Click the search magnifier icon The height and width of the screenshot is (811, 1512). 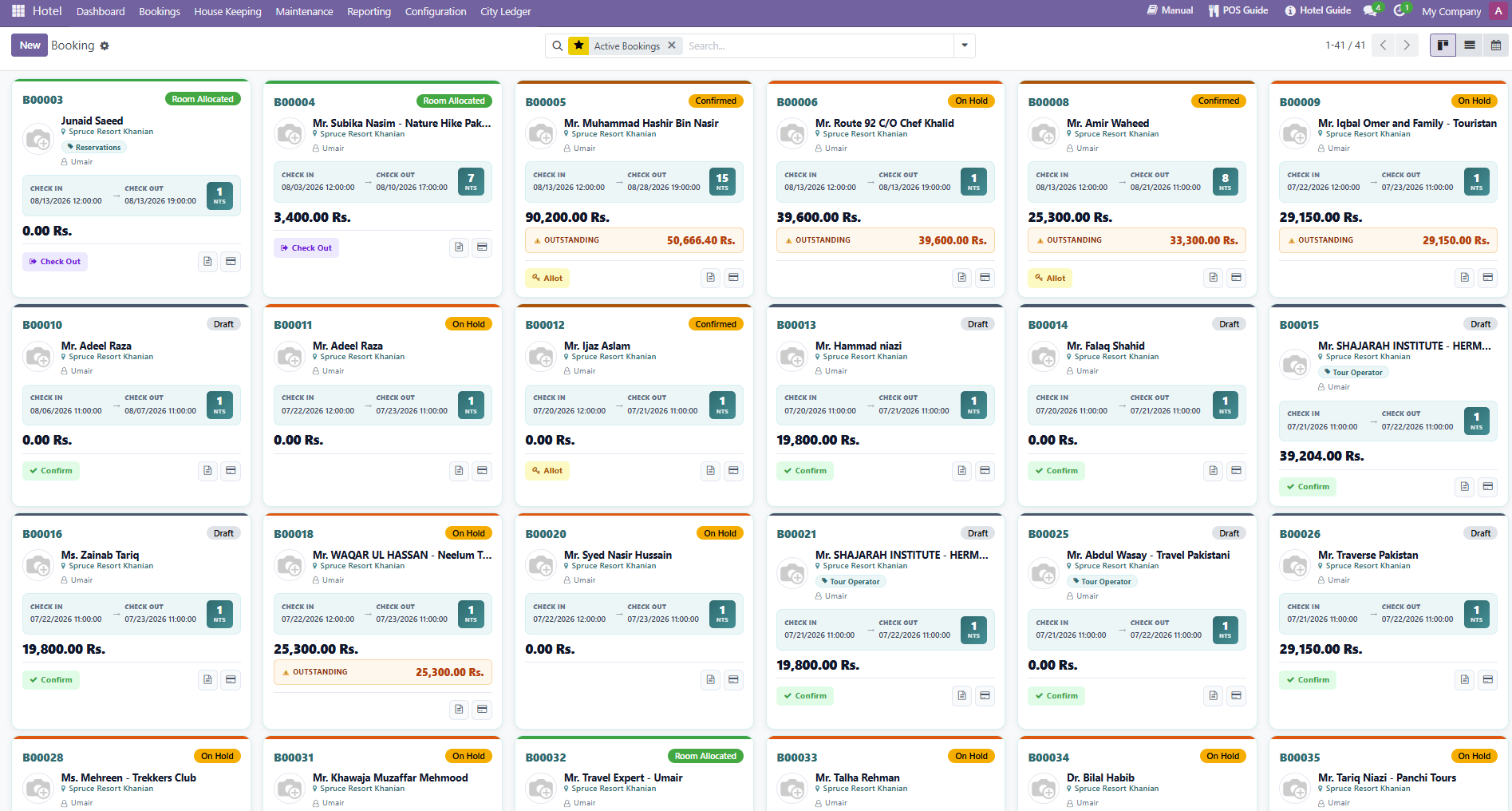[x=558, y=46]
